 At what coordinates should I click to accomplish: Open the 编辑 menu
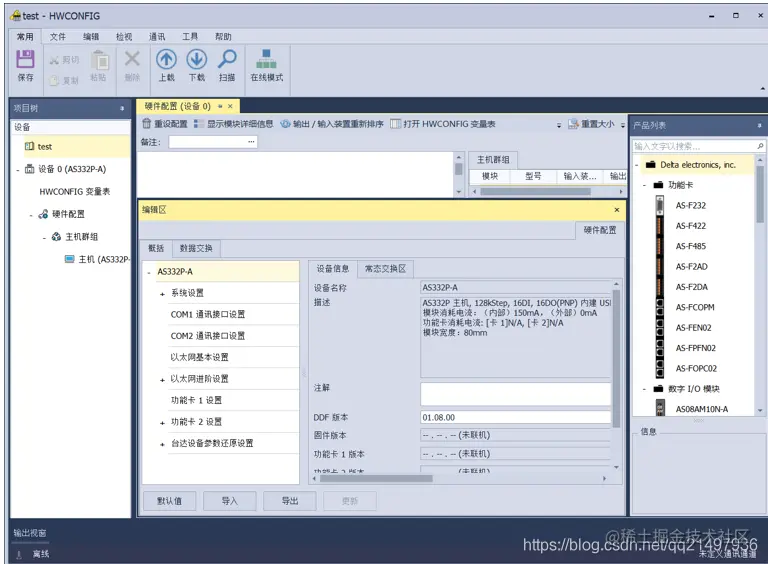(x=91, y=37)
